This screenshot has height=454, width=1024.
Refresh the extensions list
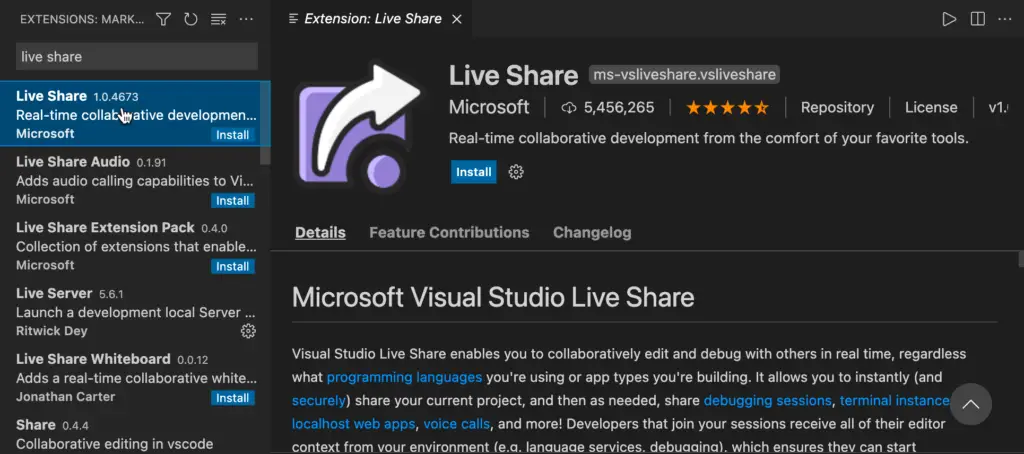(191, 20)
